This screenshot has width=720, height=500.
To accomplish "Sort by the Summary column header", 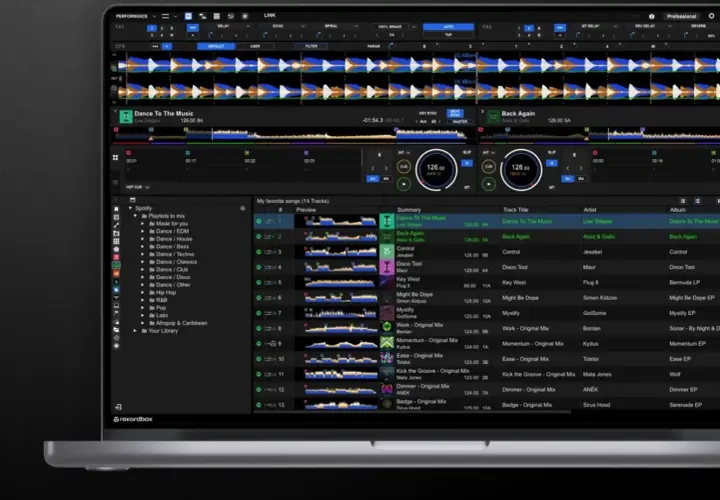I will point(409,210).
